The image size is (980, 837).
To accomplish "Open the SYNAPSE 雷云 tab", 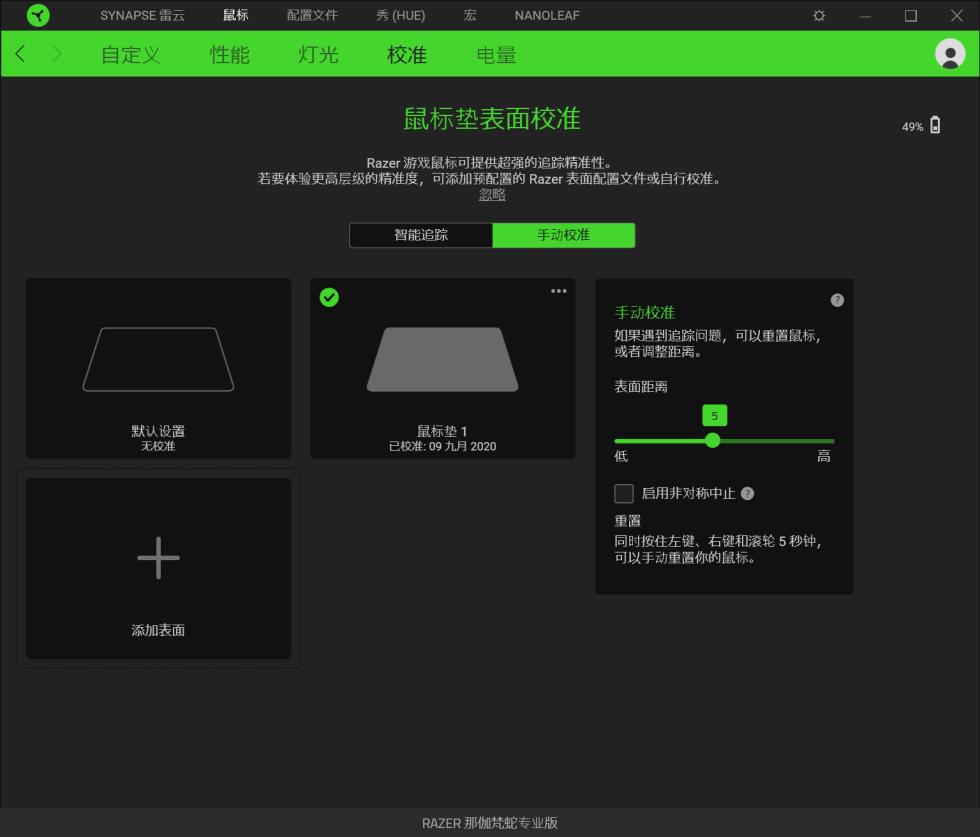I will [142, 16].
